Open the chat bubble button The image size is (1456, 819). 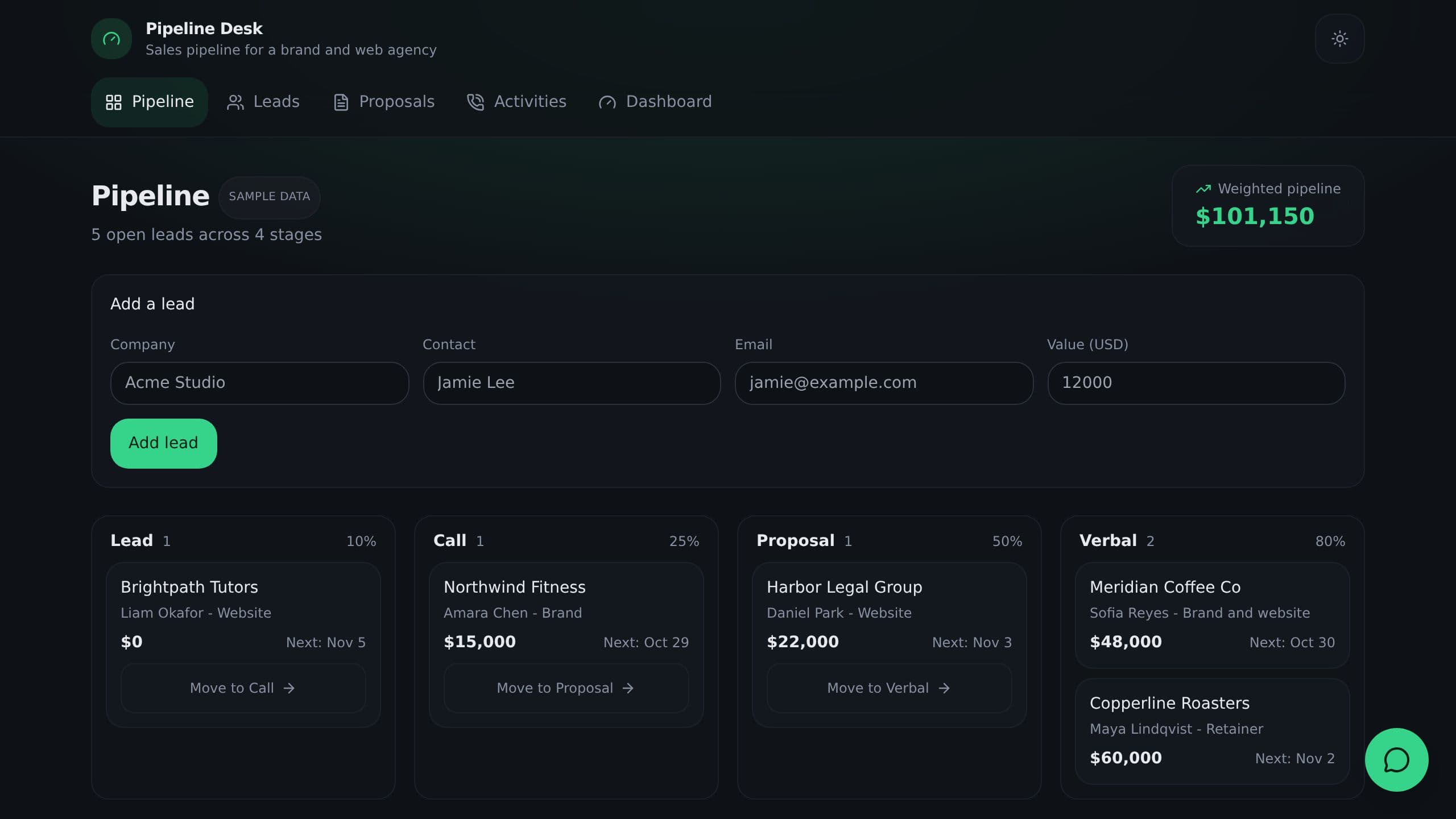point(1396,760)
